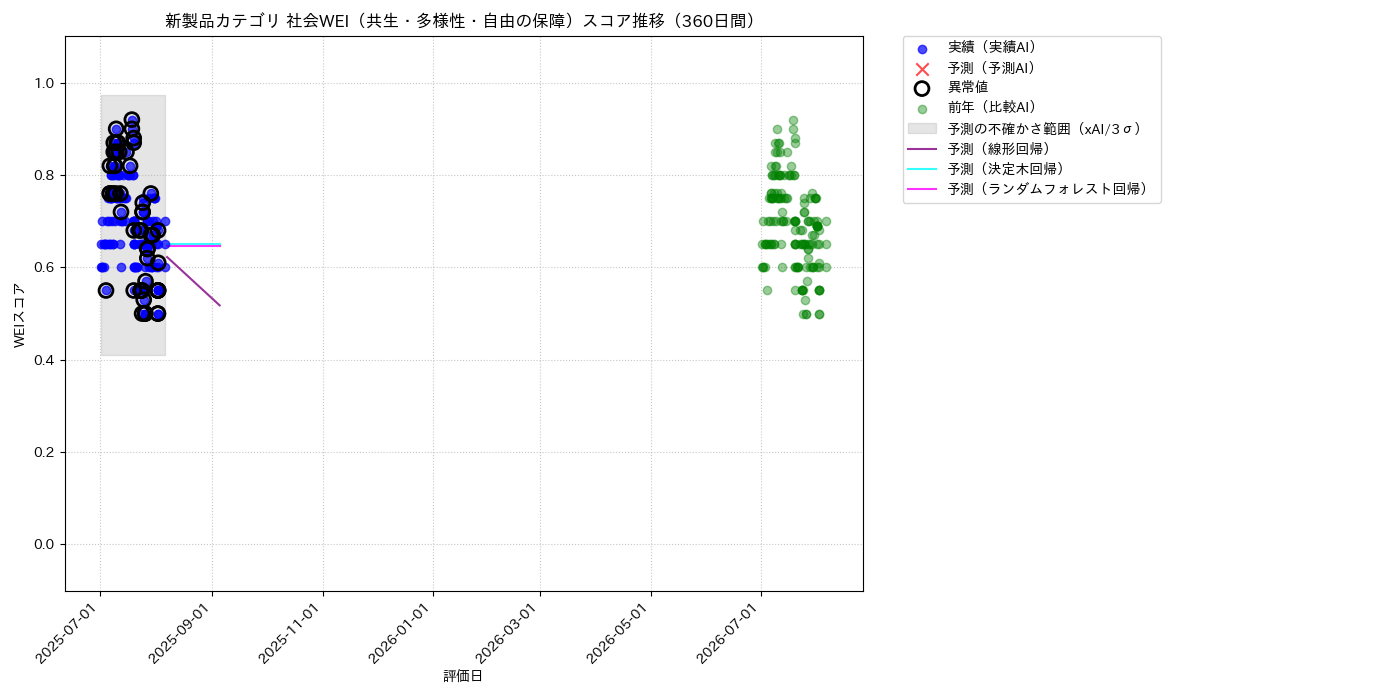Click the downward purple linear regression line

(193, 281)
